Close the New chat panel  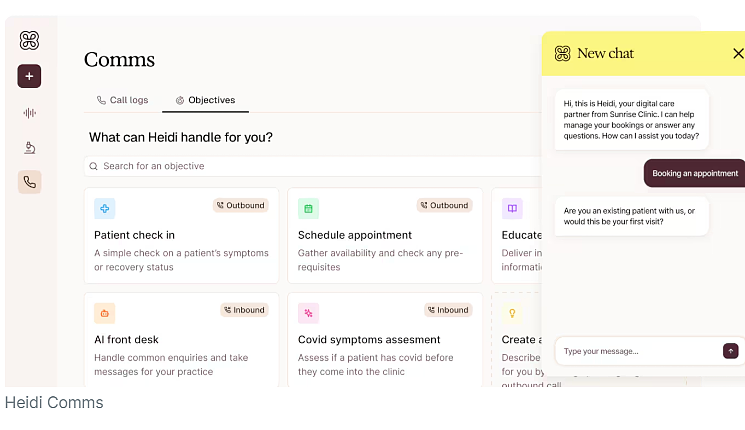tap(738, 54)
